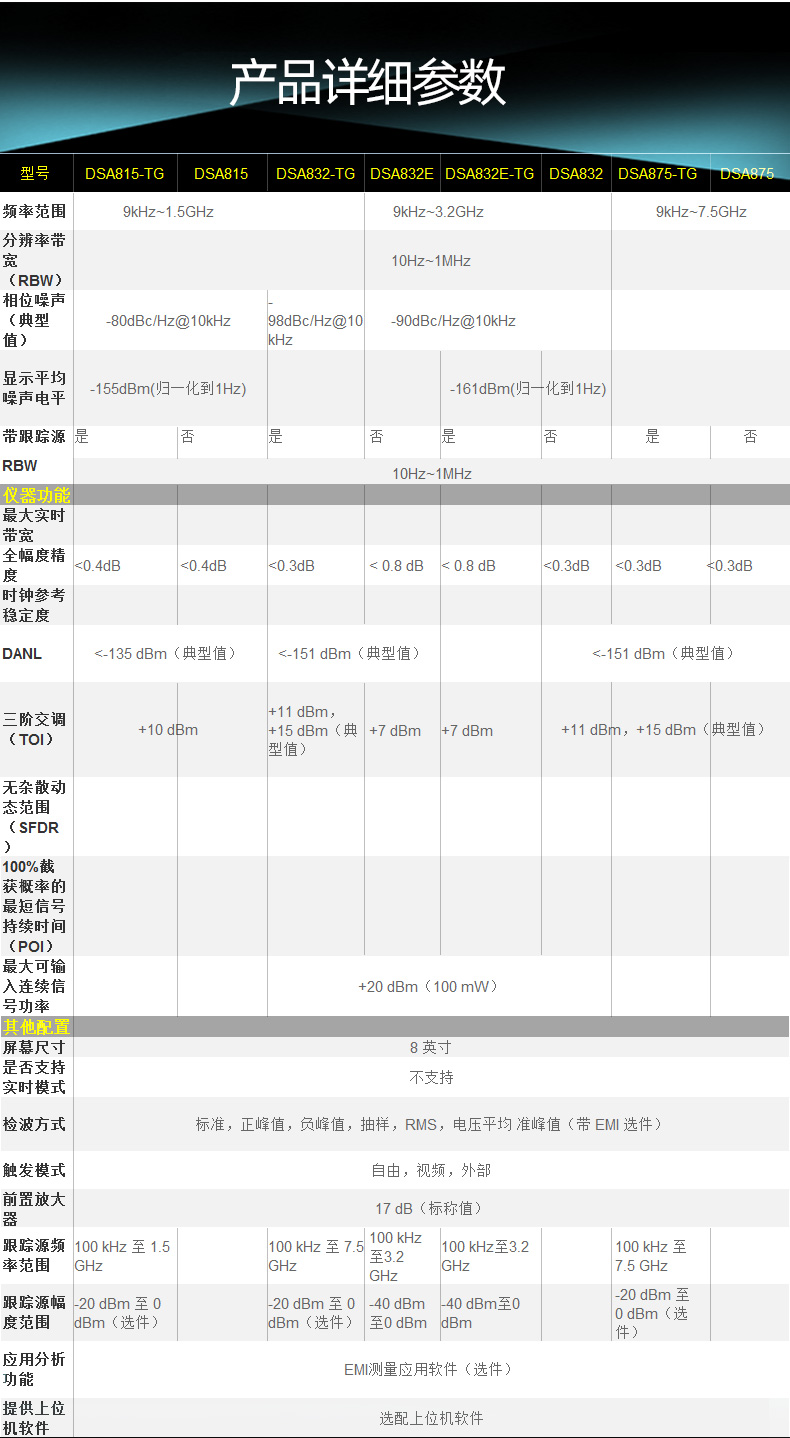Click +7 dBm under the DSA832E column
The height and width of the screenshot is (1438, 790).
(395, 731)
